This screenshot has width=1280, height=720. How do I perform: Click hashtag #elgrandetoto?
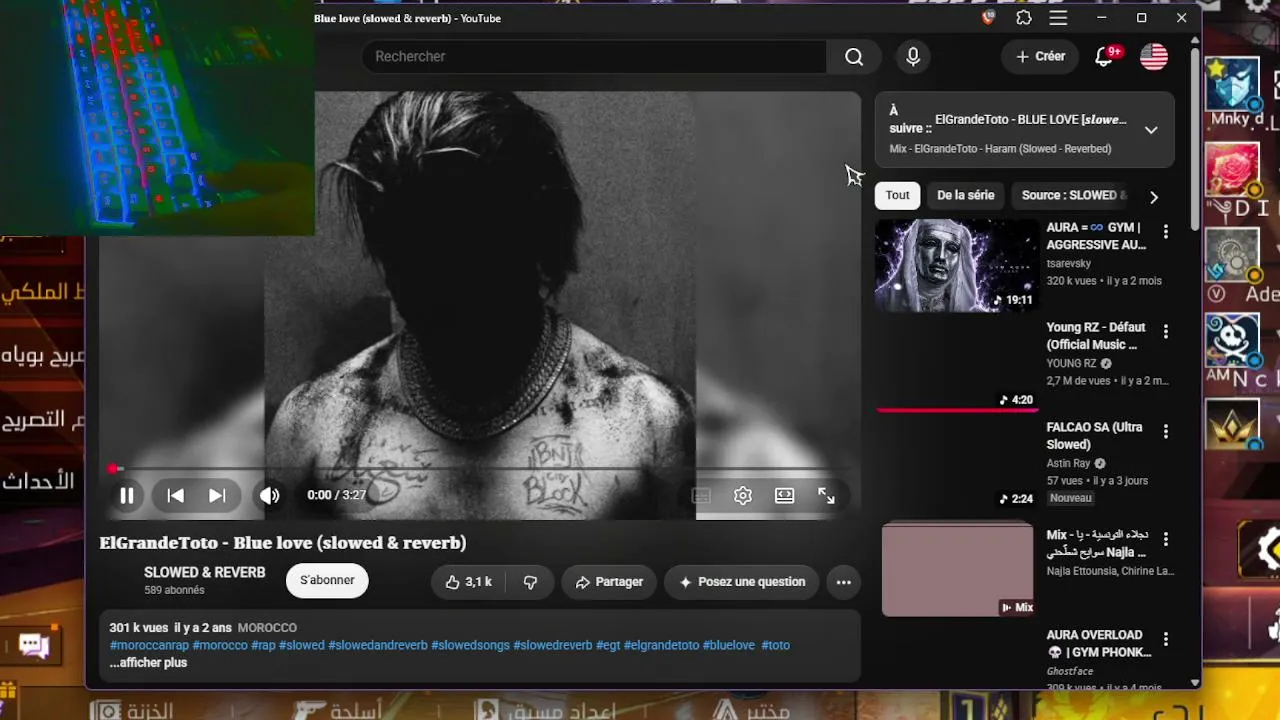[x=661, y=645]
